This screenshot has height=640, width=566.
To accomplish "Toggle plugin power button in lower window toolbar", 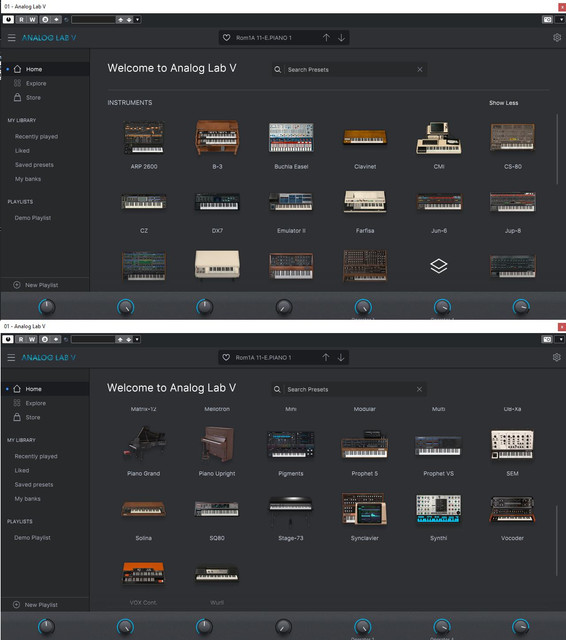I will (x=8, y=339).
